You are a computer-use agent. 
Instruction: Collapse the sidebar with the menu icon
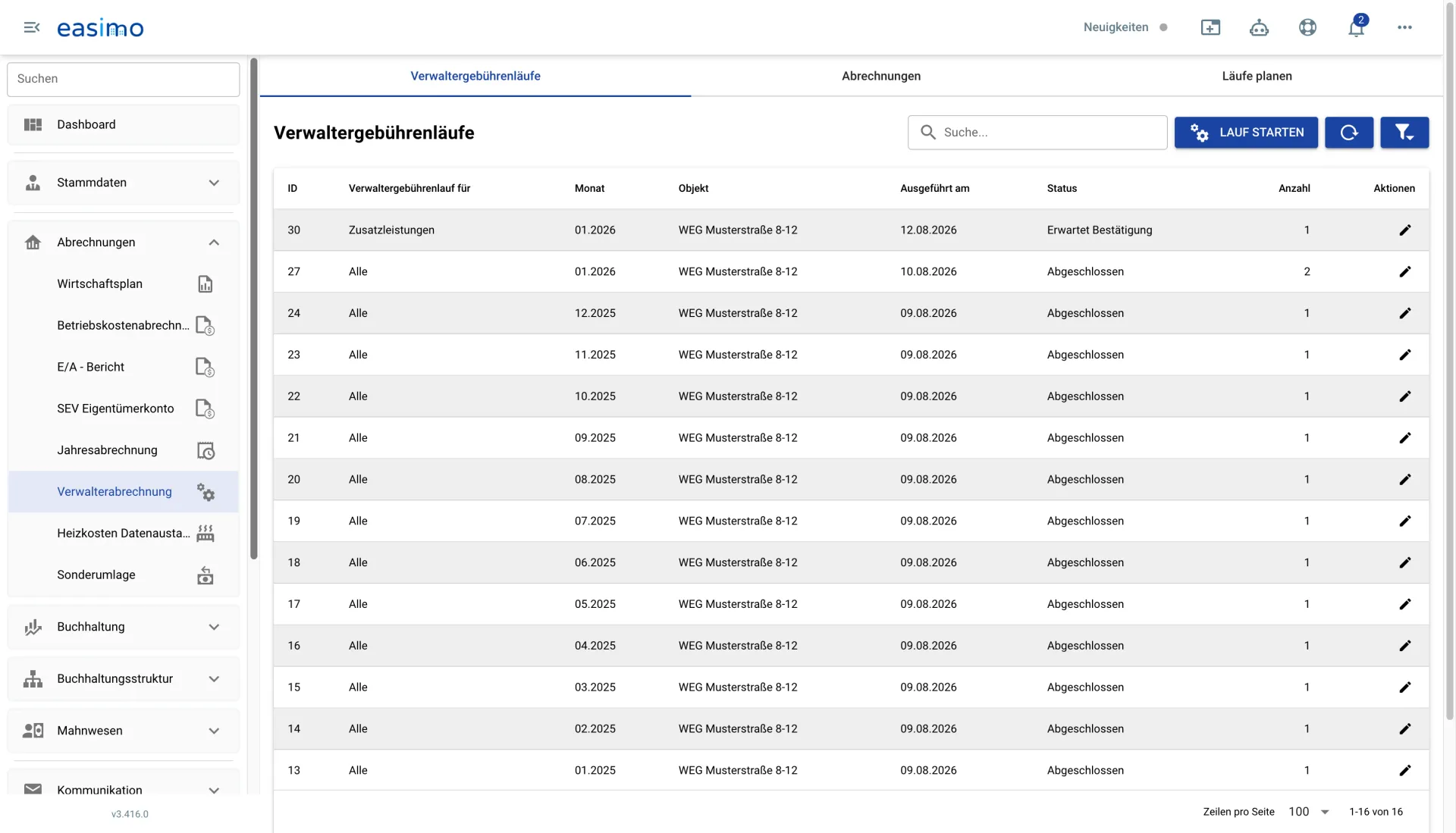point(32,27)
